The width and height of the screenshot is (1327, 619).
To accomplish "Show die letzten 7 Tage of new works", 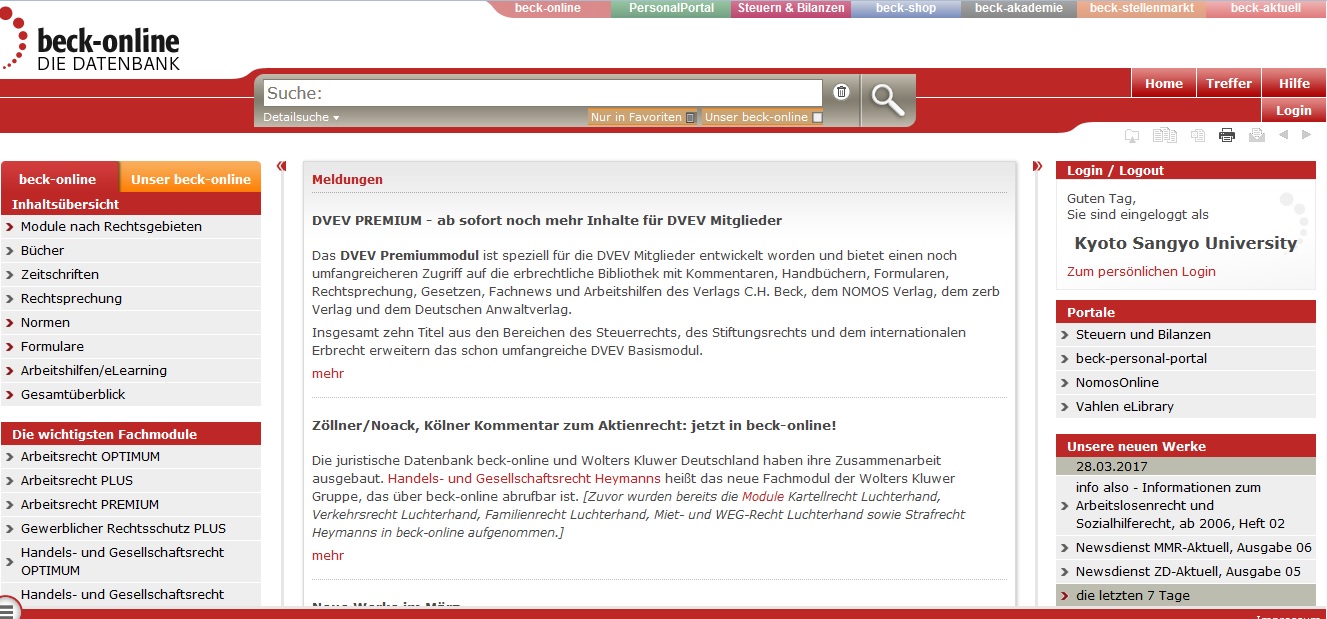I will click(x=1186, y=596).
